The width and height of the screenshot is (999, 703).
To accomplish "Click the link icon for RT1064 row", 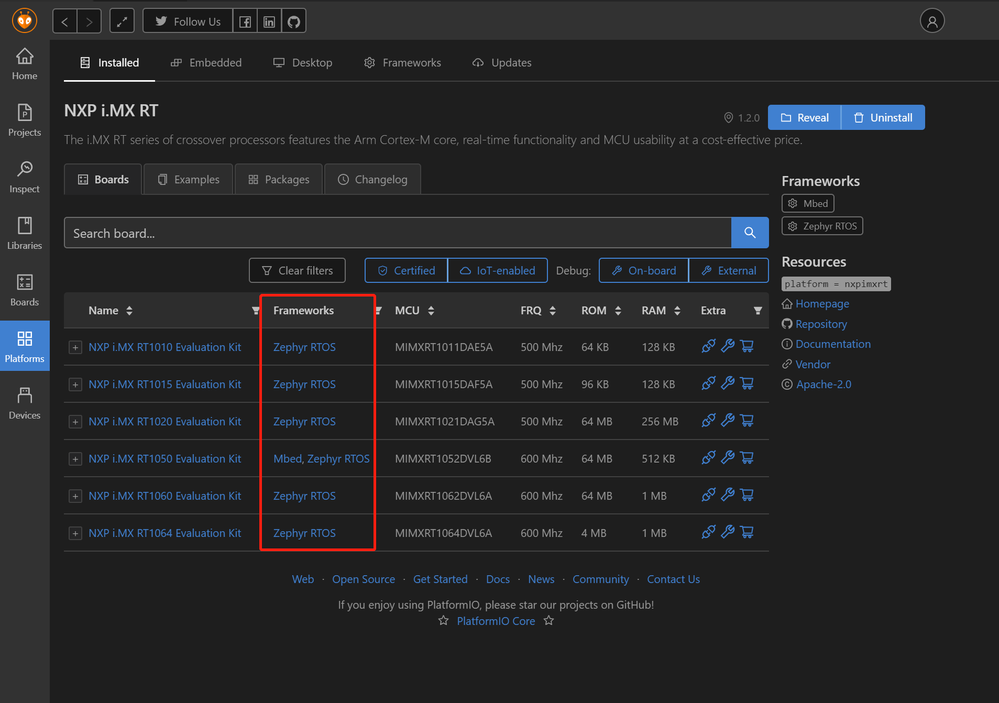I will (708, 532).
